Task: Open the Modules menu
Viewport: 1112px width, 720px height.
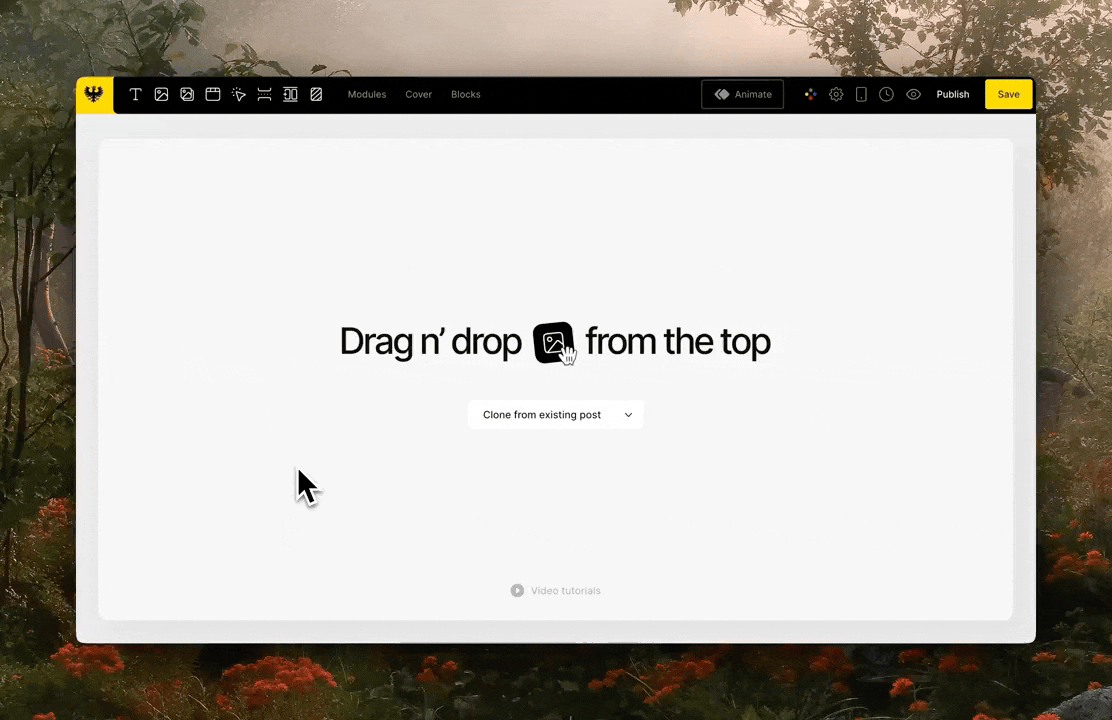Action: point(367,94)
